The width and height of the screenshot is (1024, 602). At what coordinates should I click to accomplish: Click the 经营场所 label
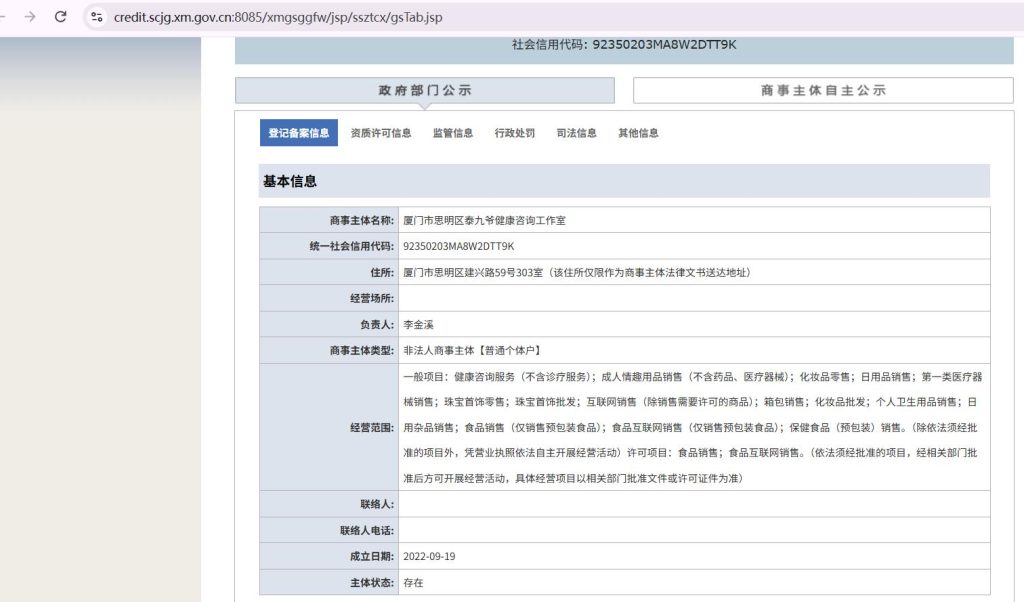click(372, 298)
